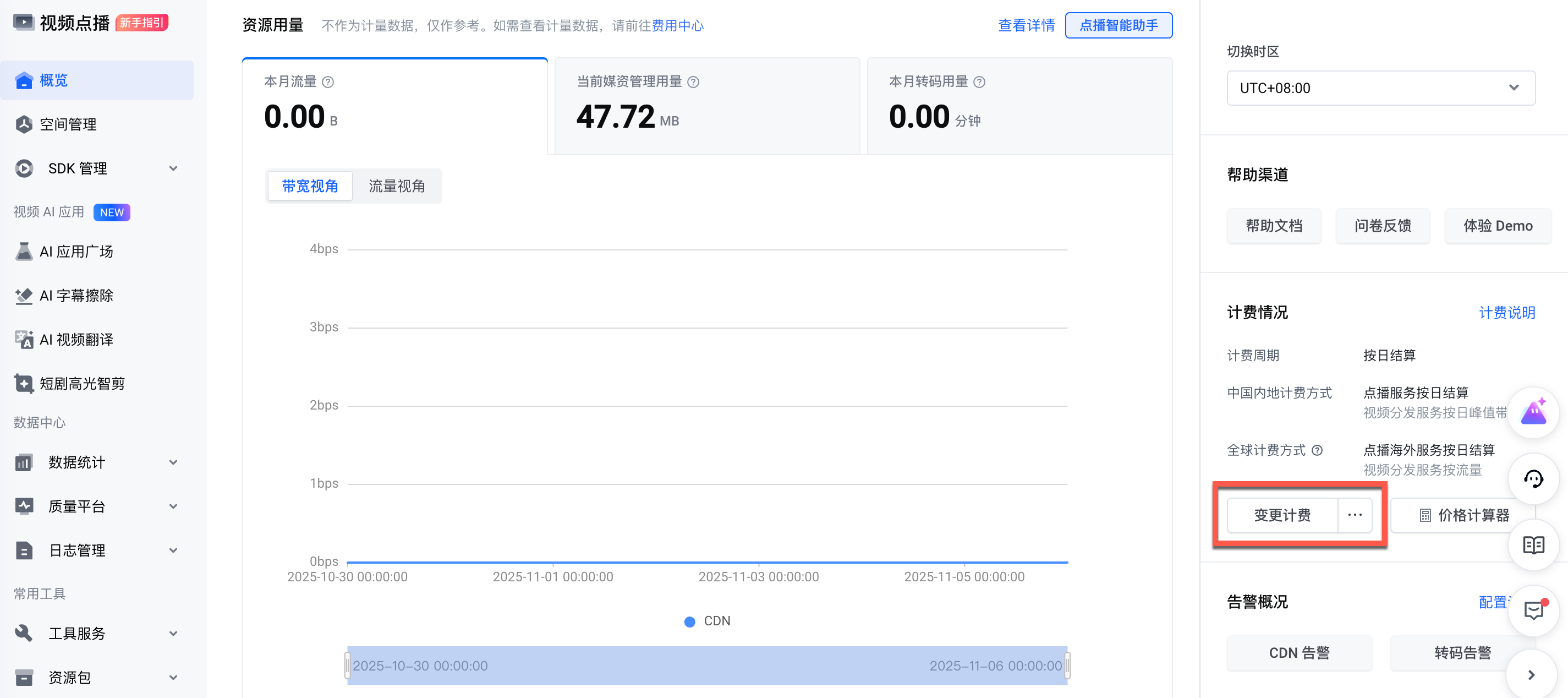Open more options beside 变更计费
Viewport: 1568px width, 698px height.
(x=1355, y=515)
